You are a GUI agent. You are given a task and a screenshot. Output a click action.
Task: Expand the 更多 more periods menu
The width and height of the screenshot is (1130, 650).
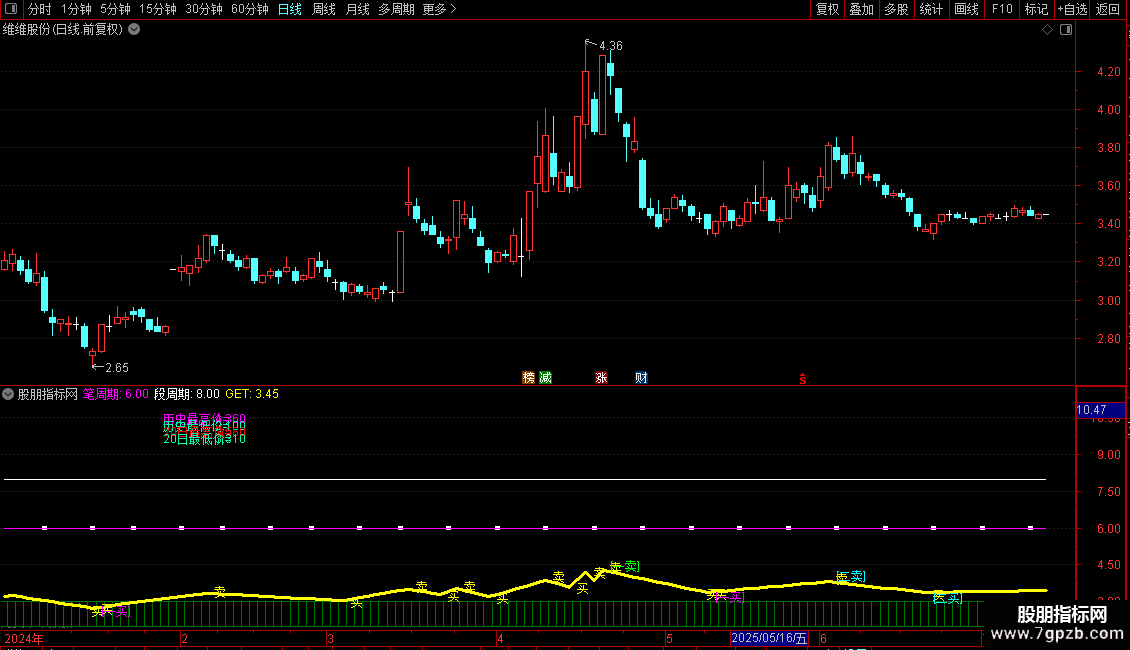click(439, 9)
